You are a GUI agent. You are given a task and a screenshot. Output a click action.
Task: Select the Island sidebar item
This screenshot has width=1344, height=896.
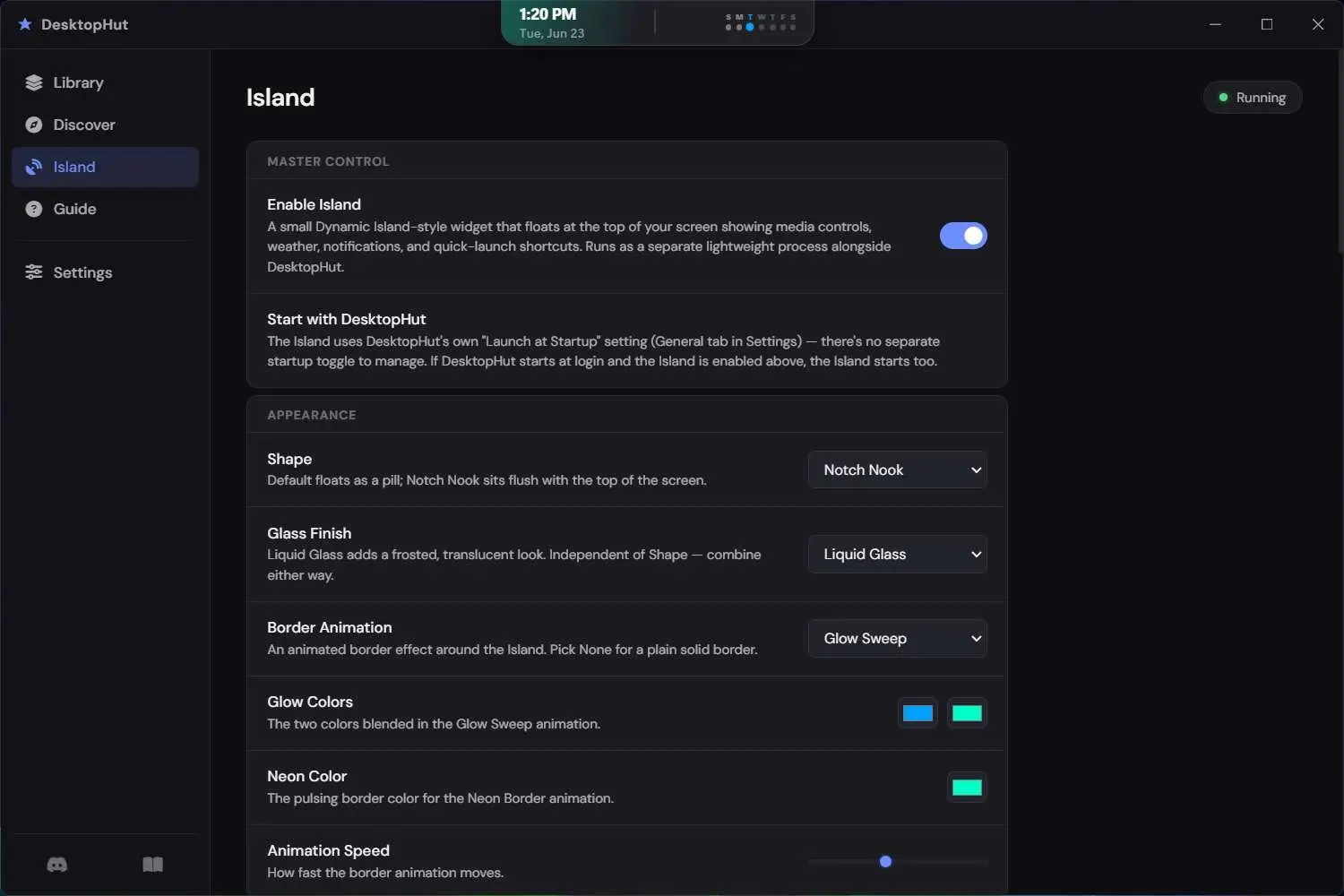pos(105,167)
